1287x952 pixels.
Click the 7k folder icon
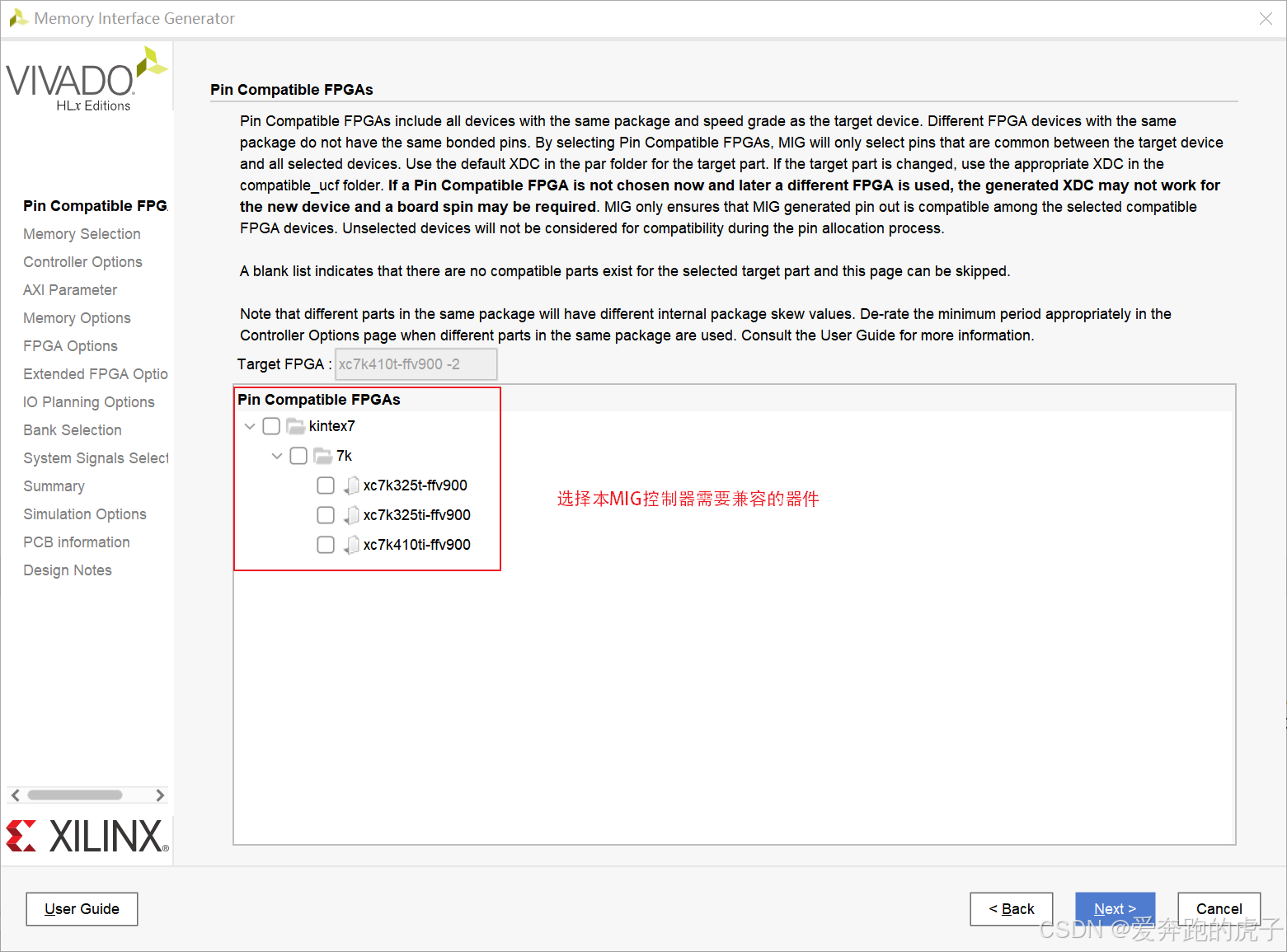tap(322, 456)
